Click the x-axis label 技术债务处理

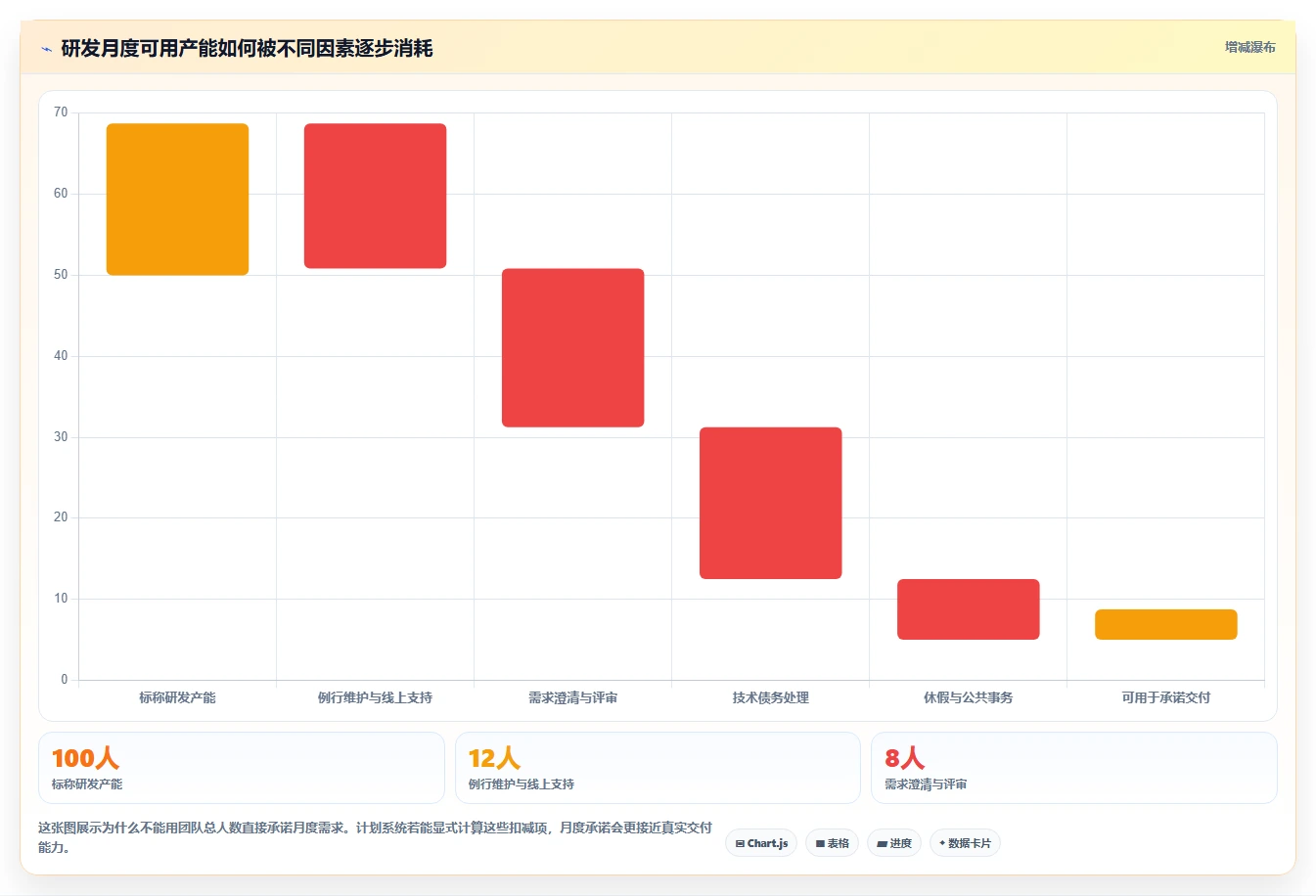(770, 697)
